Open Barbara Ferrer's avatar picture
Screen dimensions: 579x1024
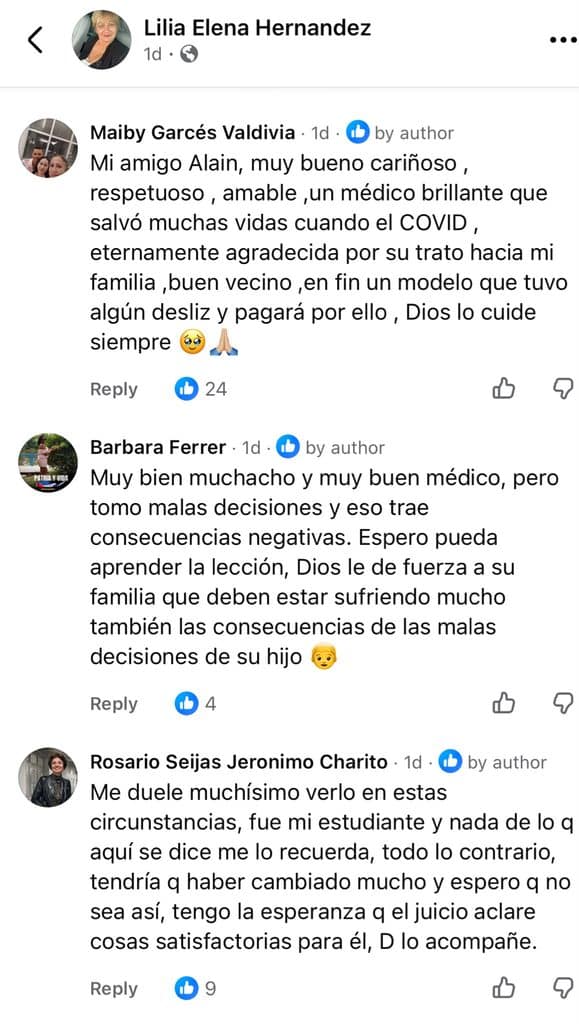tap(48, 463)
